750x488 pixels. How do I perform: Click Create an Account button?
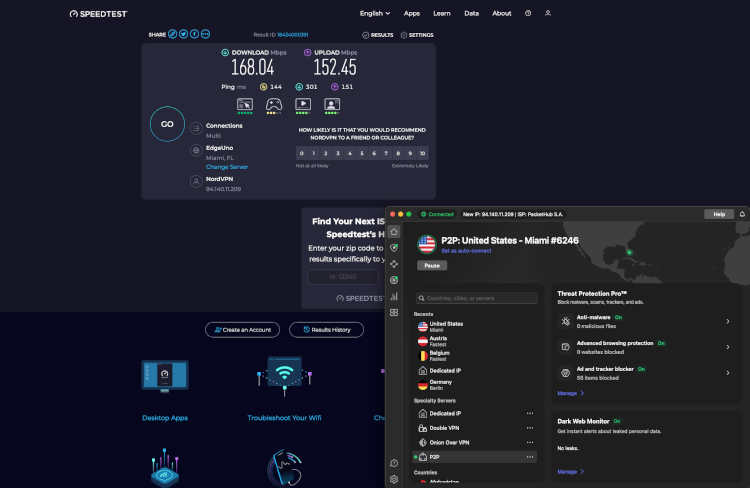[x=243, y=330]
